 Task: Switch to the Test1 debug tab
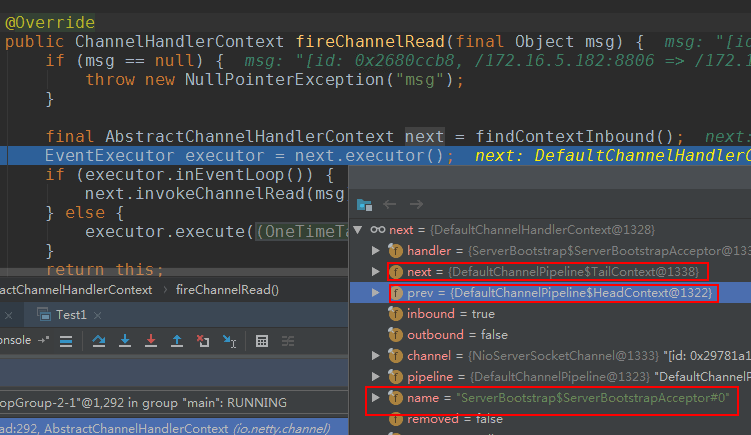tap(71, 315)
